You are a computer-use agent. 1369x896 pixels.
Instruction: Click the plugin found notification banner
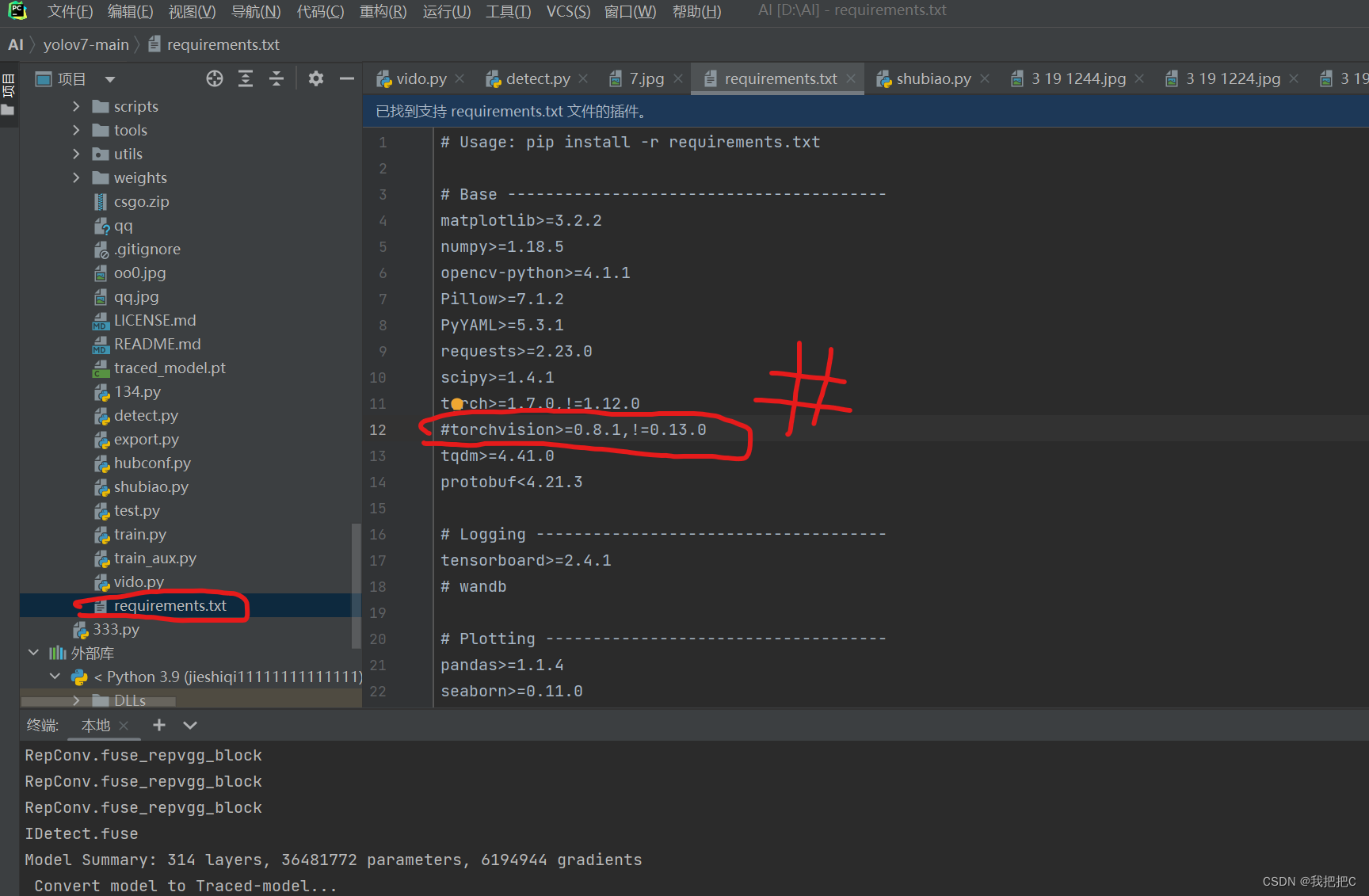tap(866, 111)
